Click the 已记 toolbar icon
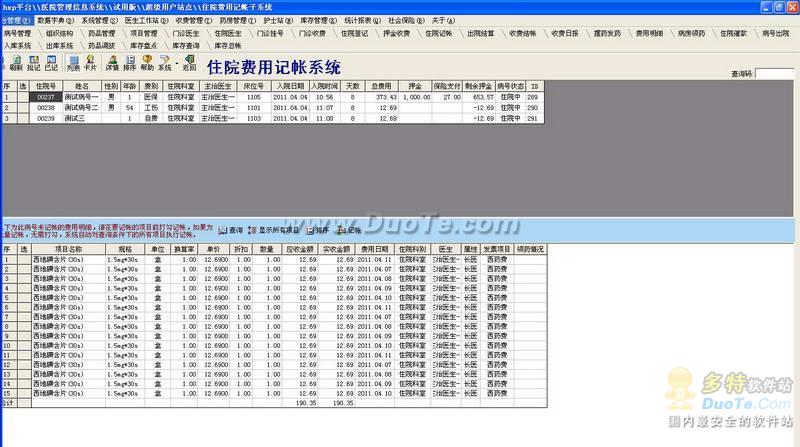Viewport: 800px width, 447px height. point(50,67)
